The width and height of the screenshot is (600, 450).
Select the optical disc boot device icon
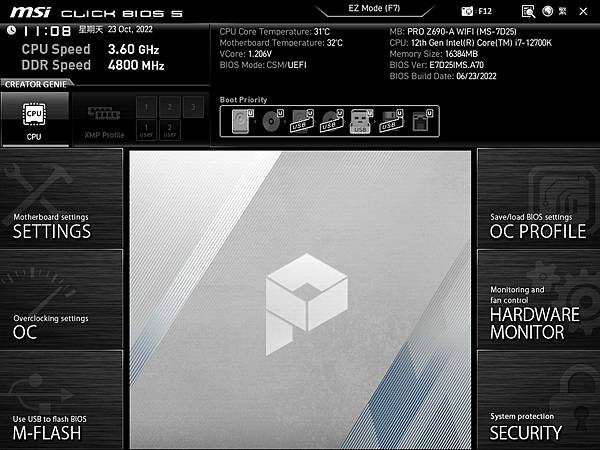272,121
